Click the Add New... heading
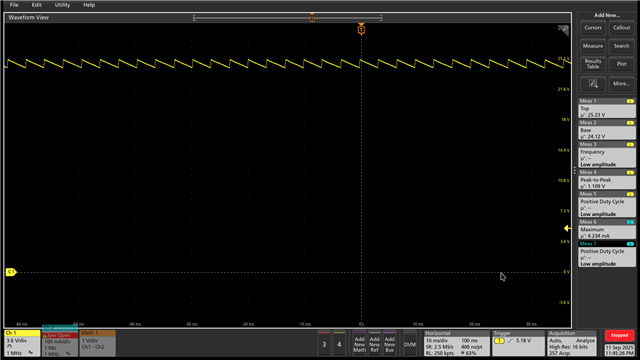This screenshot has height=360, width=640. click(607, 15)
